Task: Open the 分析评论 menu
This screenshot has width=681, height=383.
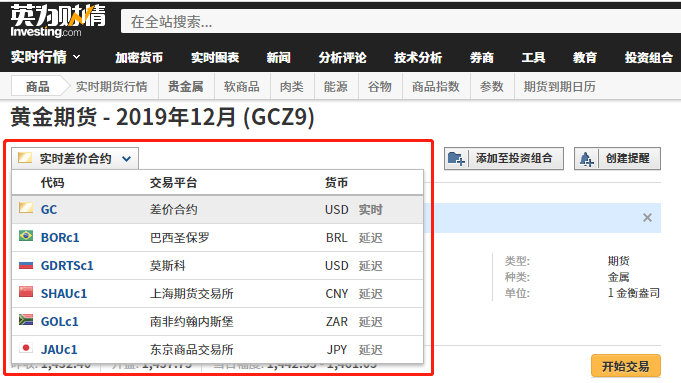Action: click(x=342, y=57)
